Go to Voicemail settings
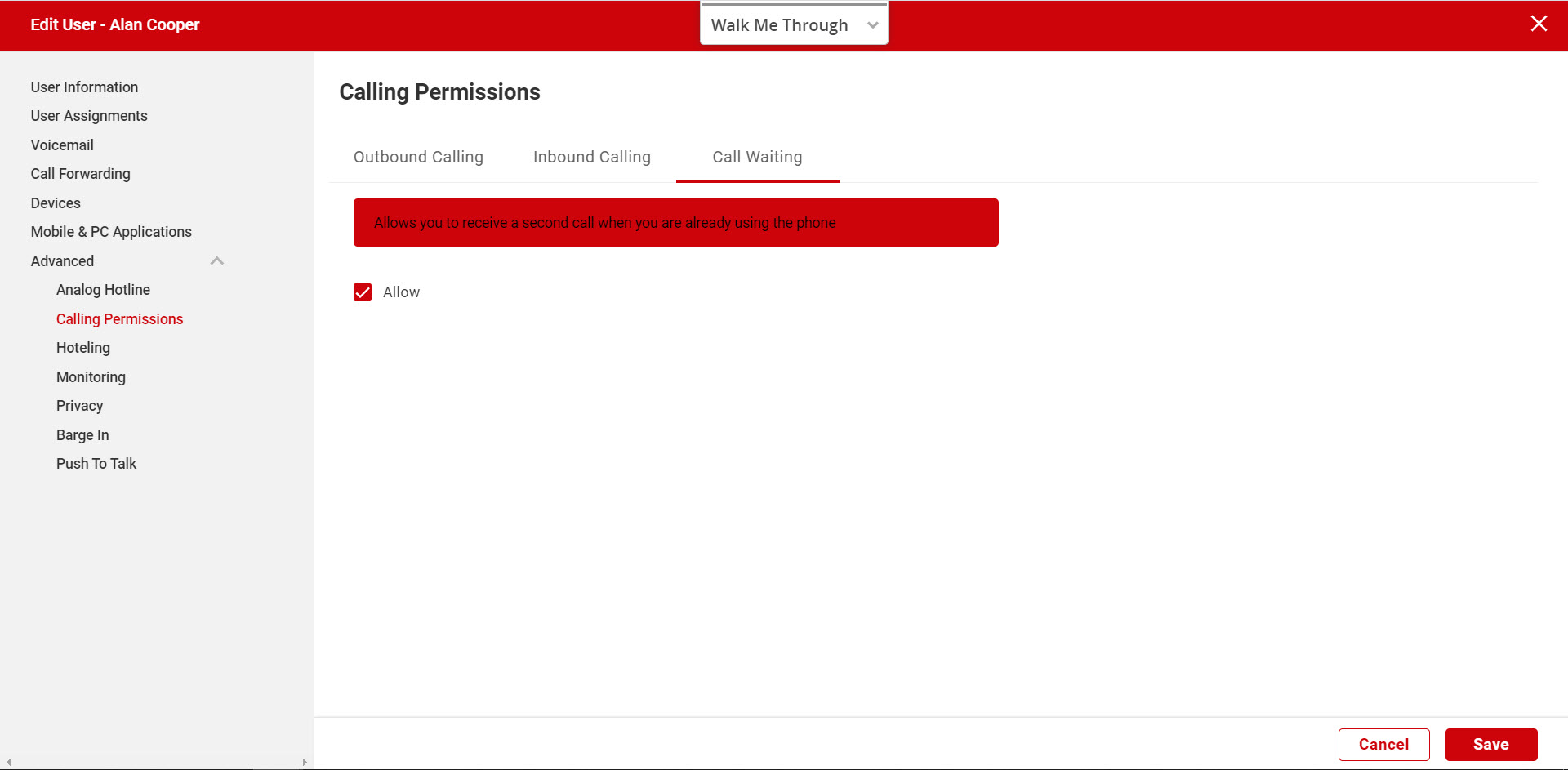1568x770 pixels. pos(62,145)
